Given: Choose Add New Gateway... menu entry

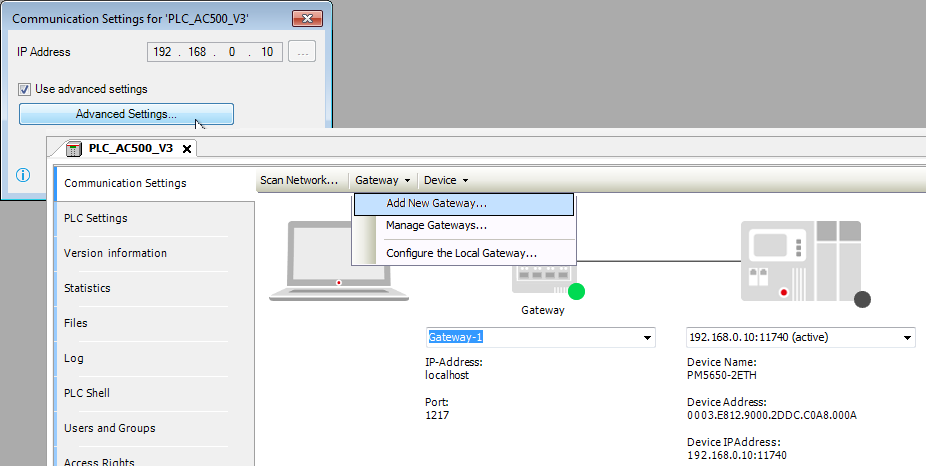Looking at the screenshot, I should [x=464, y=204].
